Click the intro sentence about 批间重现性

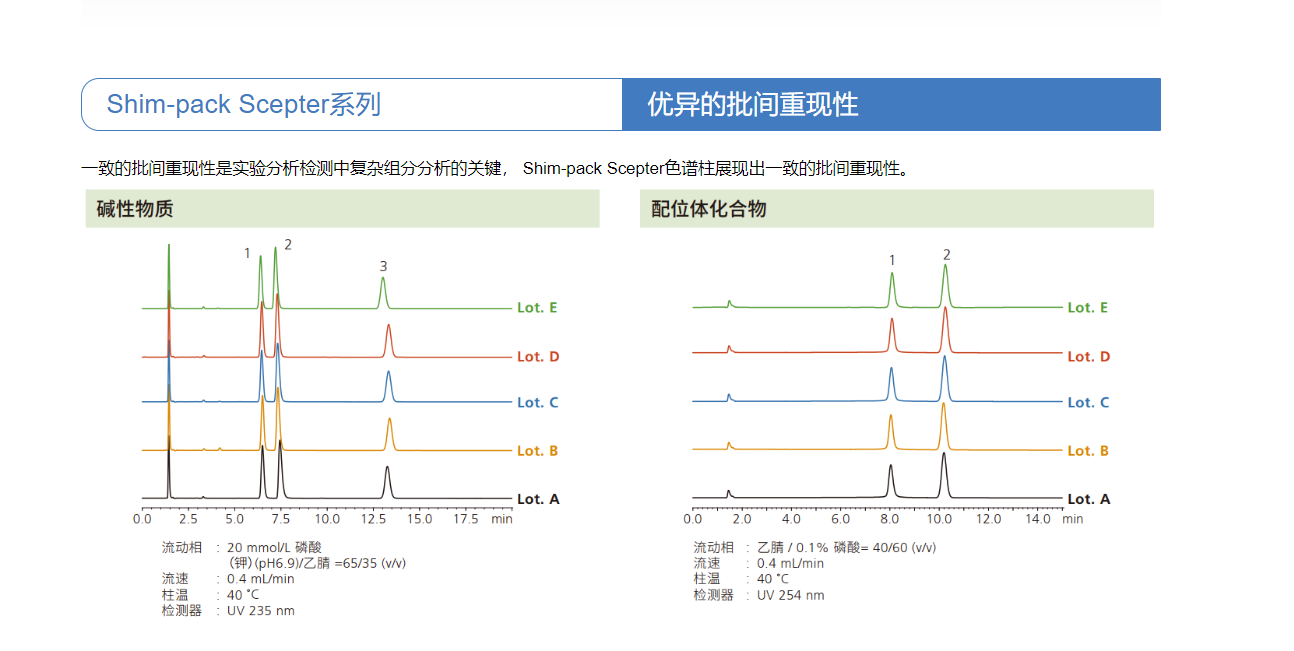pos(495,168)
